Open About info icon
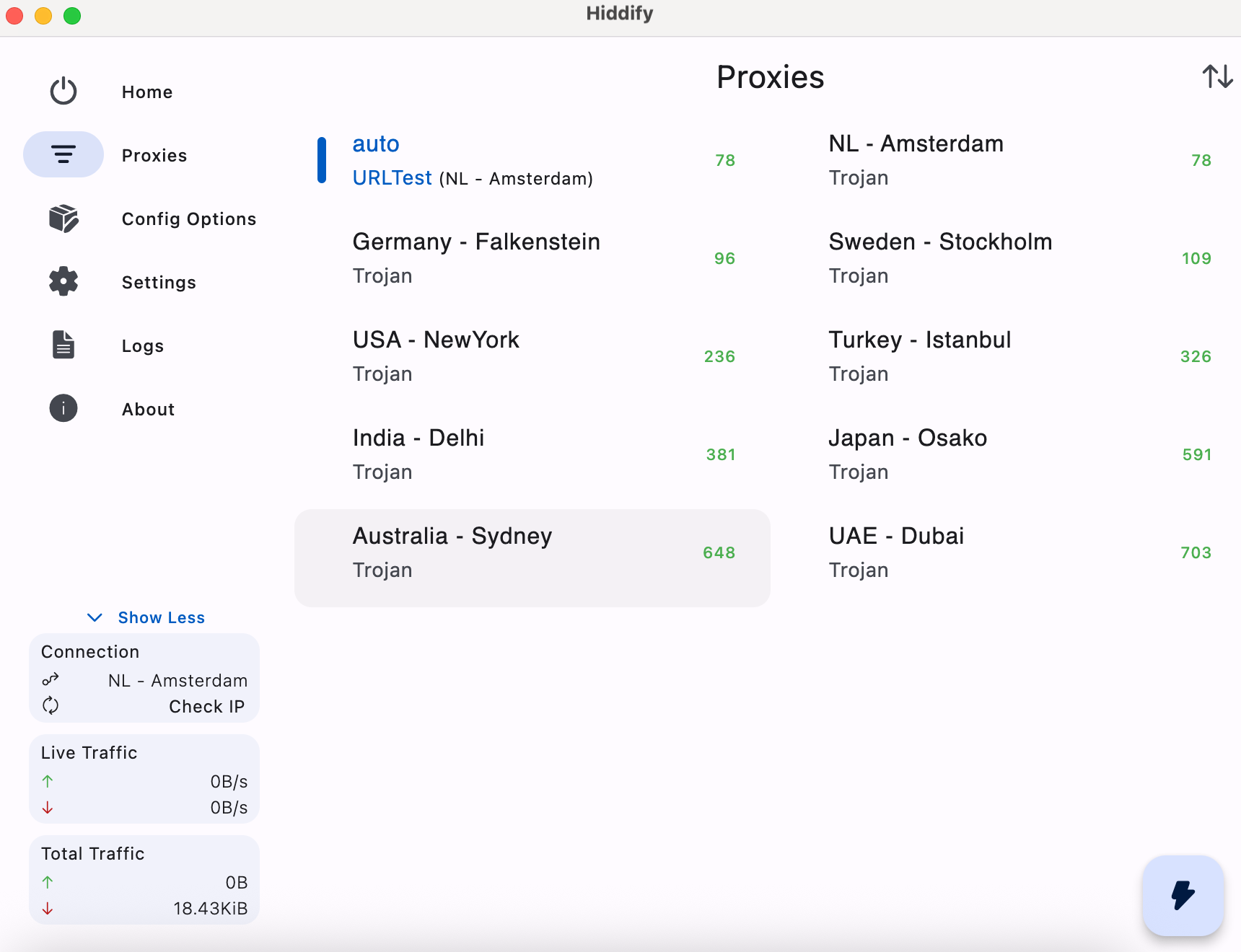1241x952 pixels. click(63, 408)
